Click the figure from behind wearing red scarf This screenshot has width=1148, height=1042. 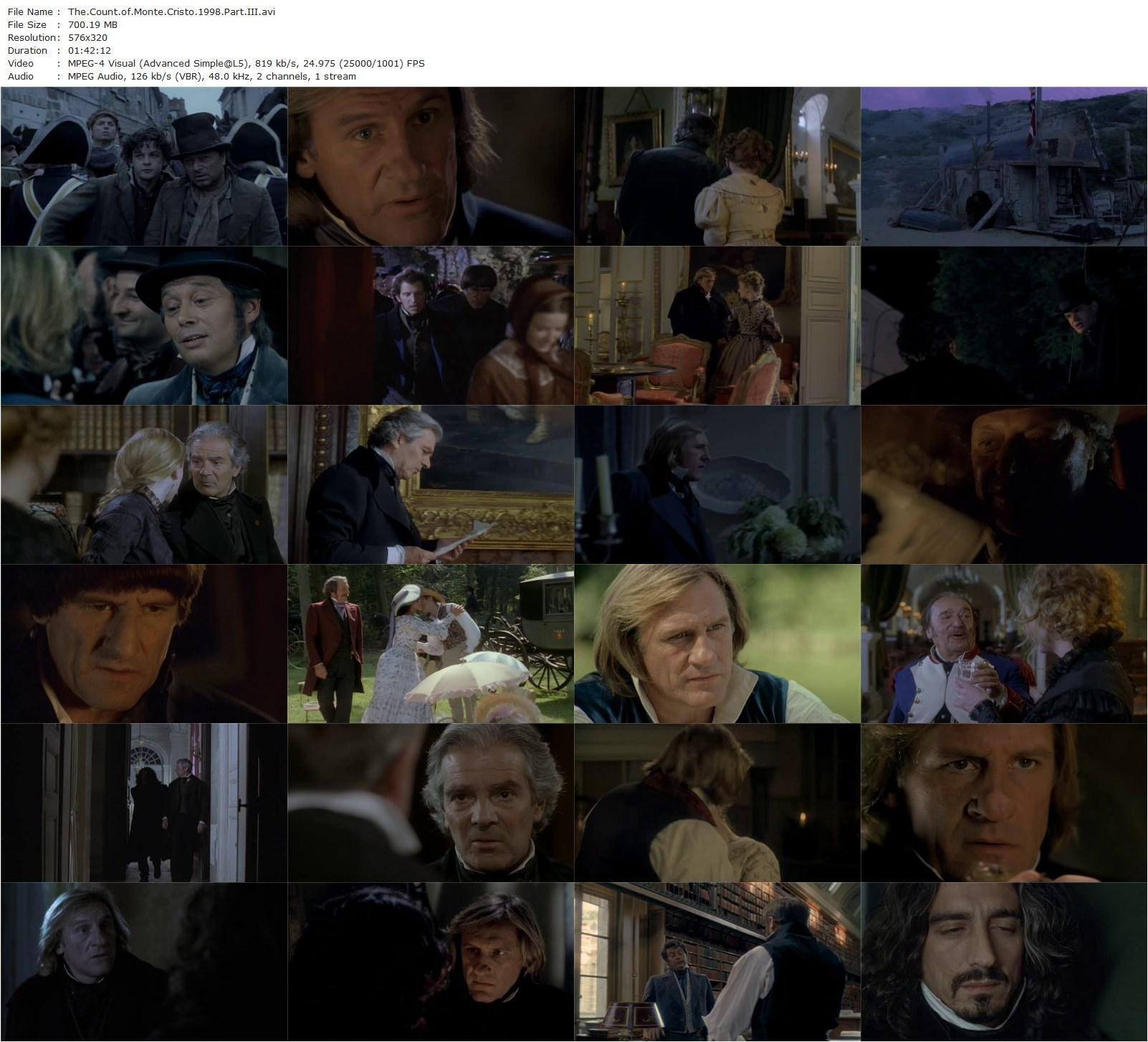(717, 803)
